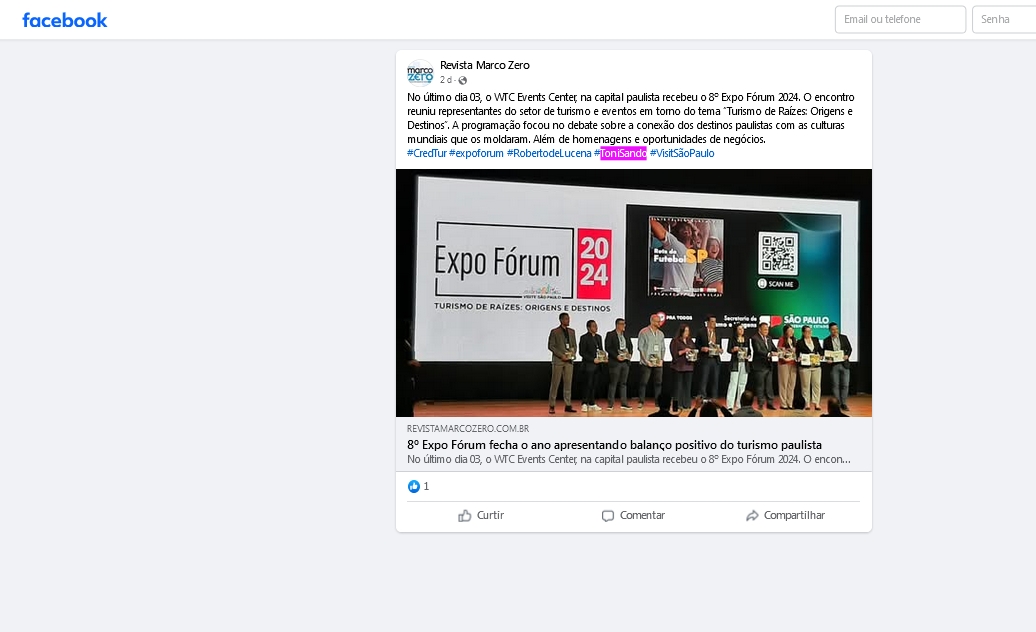Click the article preview description text
Viewport: 1036px width, 632px height.
point(629,460)
